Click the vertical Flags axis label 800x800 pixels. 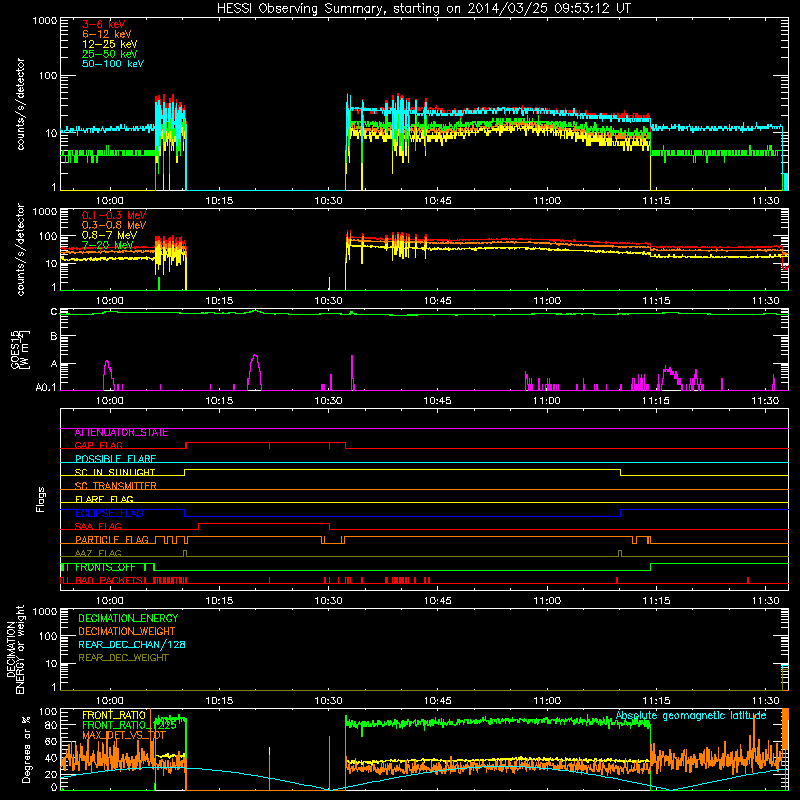[41, 499]
